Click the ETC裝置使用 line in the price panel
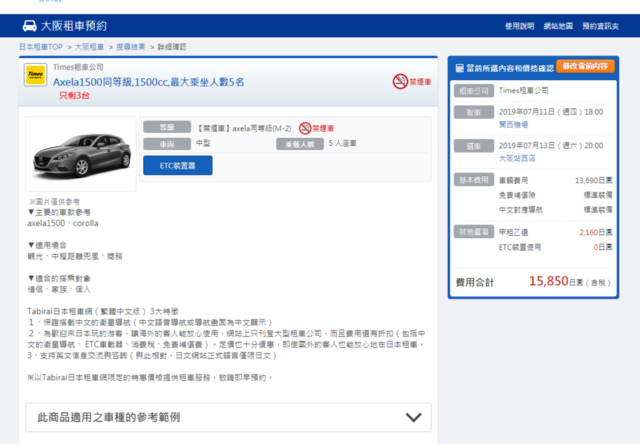Image resolution: width=640 pixels, height=444 pixels. [x=555, y=247]
